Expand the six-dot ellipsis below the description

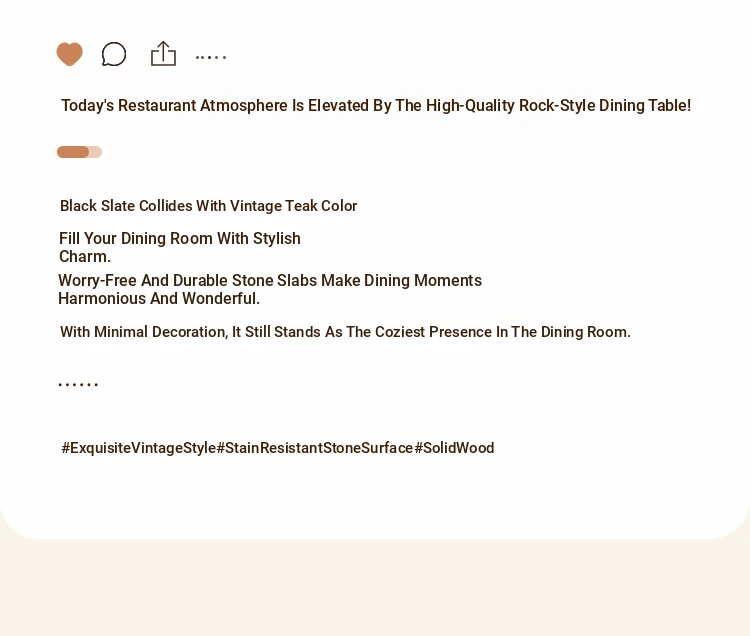click(78, 384)
